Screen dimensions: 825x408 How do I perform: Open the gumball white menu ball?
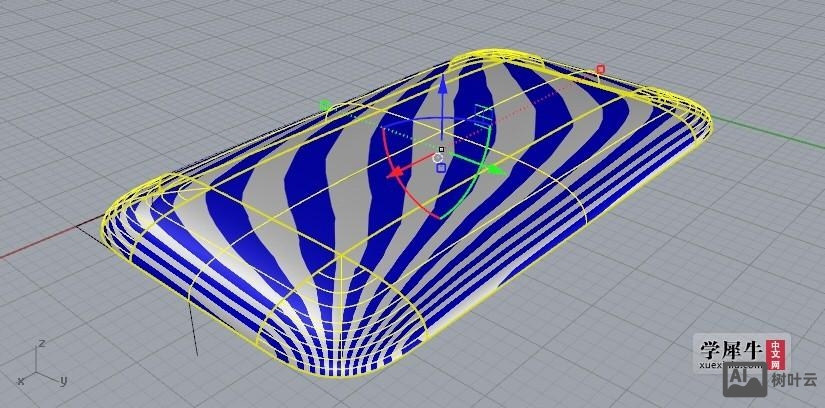437,158
